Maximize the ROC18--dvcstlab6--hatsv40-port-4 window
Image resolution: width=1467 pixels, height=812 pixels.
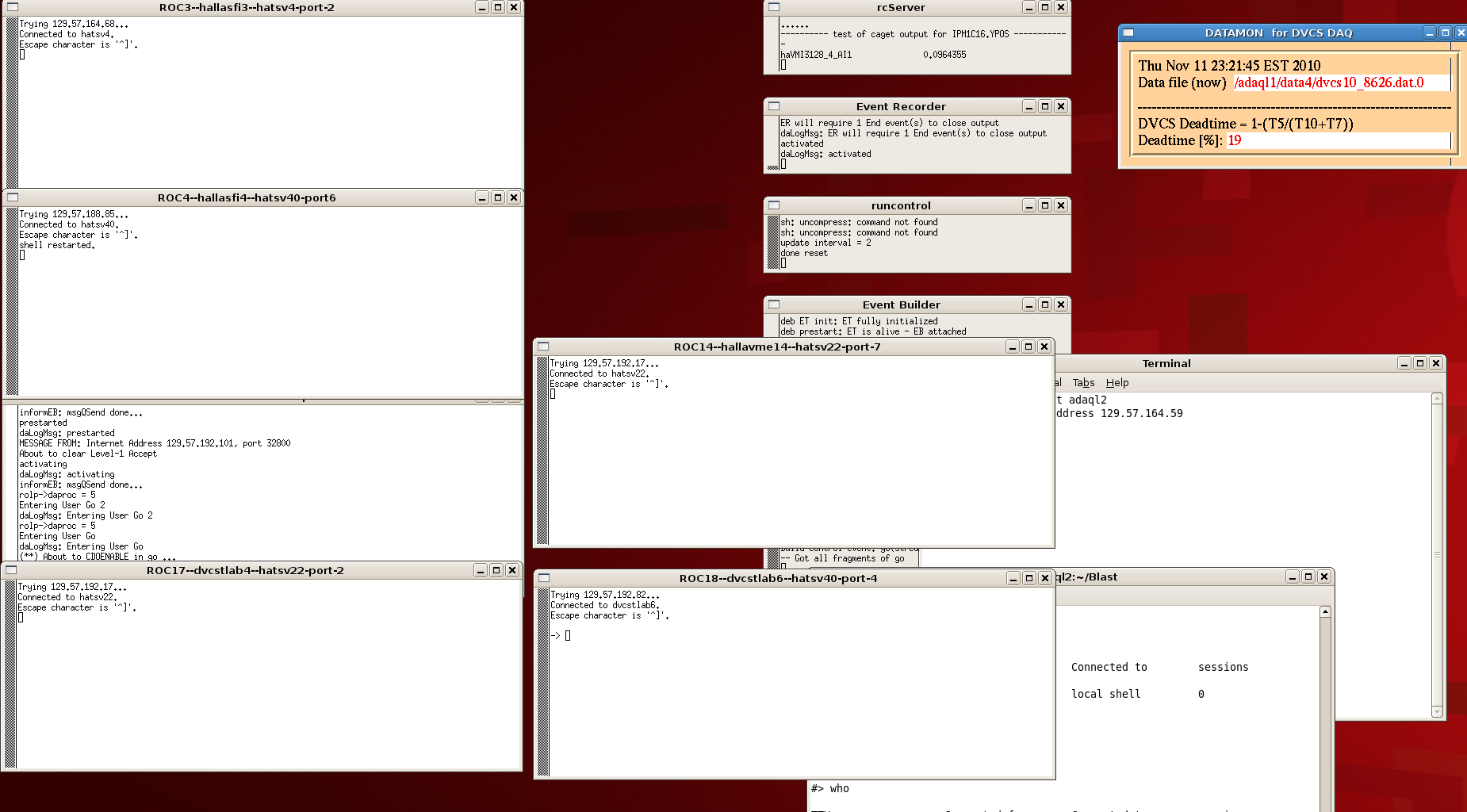(x=1029, y=578)
